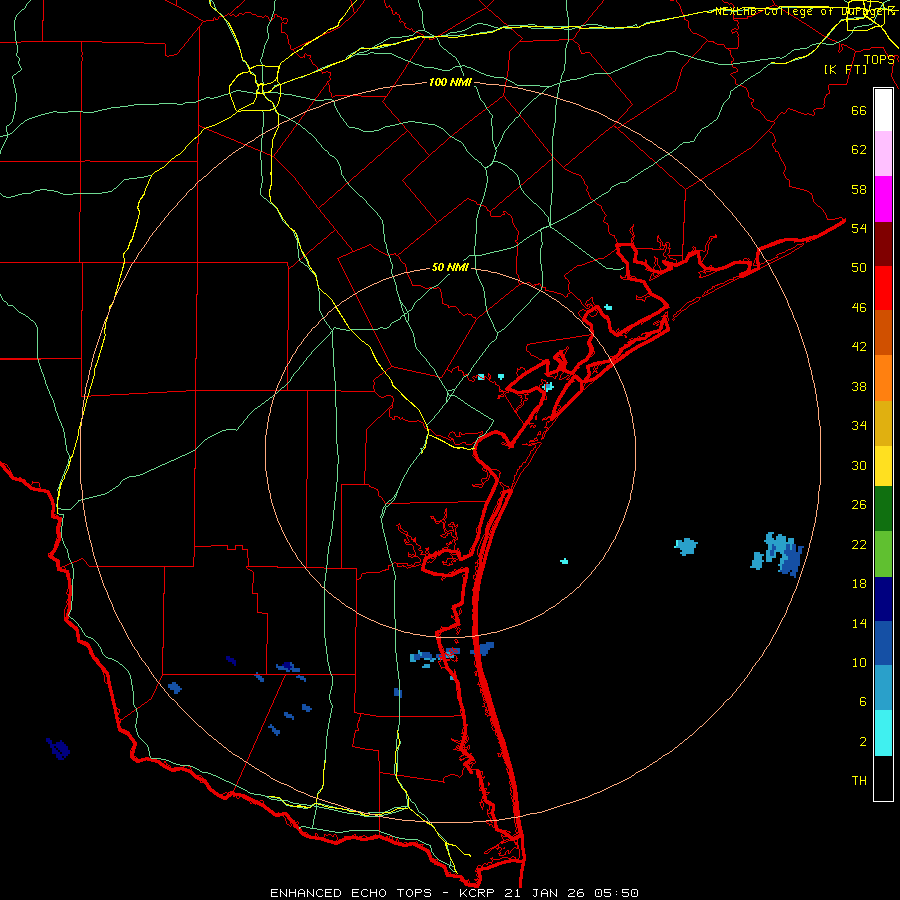Click the light green legend swatch

(883, 554)
